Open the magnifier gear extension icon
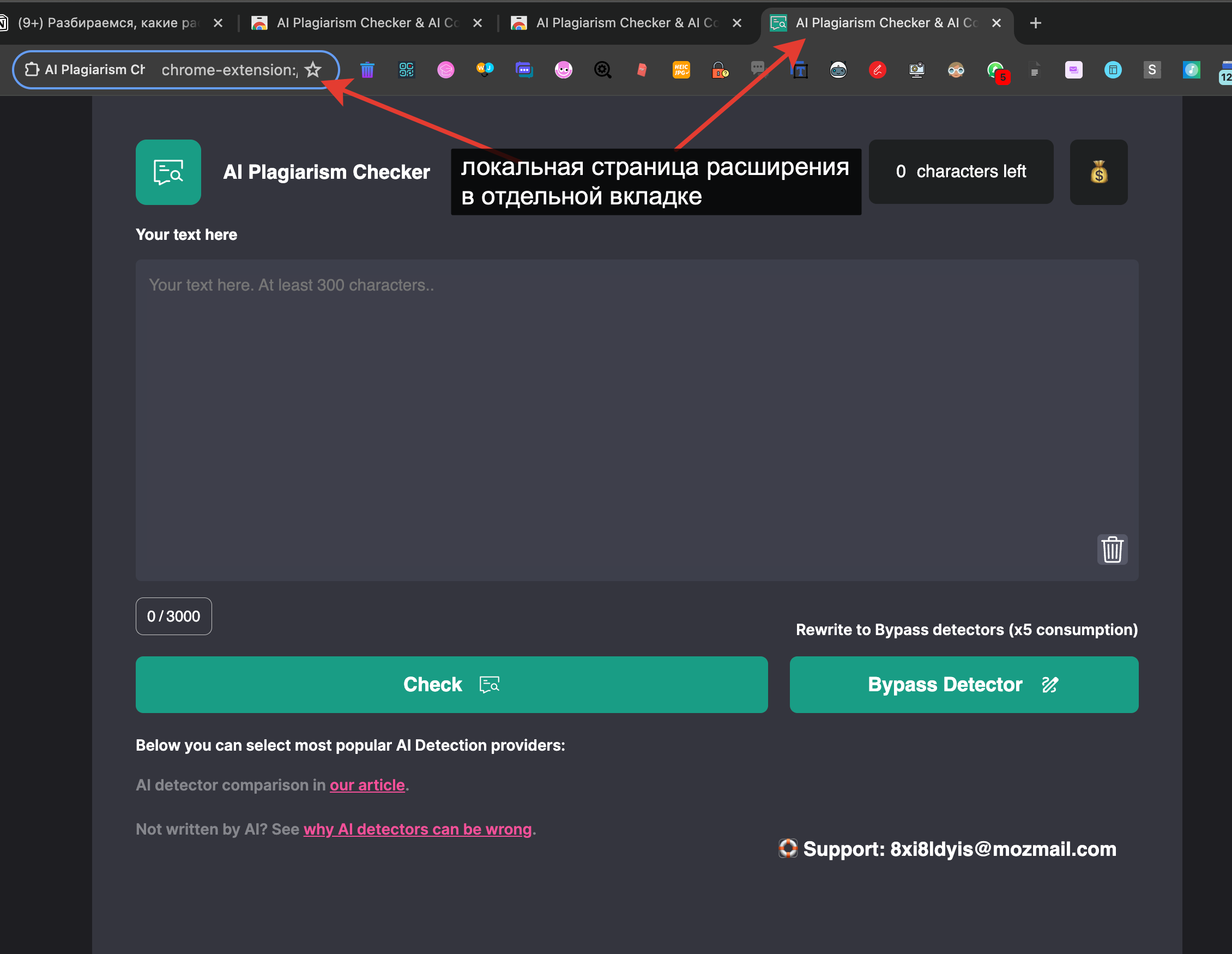The height and width of the screenshot is (954, 1232). pyautogui.click(x=602, y=70)
